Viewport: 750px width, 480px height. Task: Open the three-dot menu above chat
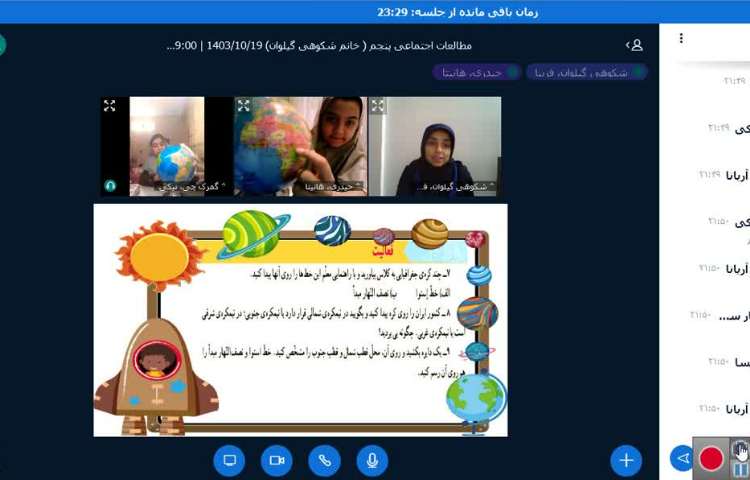point(681,39)
